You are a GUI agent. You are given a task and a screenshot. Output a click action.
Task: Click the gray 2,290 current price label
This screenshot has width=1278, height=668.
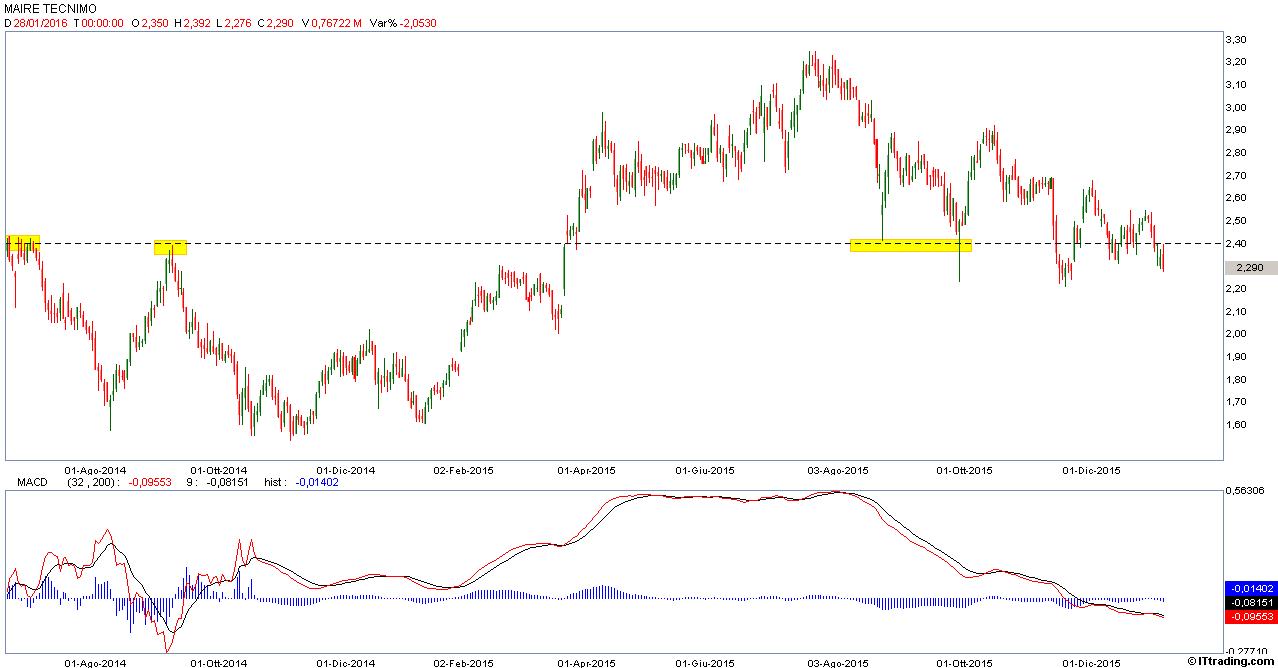click(1250, 268)
